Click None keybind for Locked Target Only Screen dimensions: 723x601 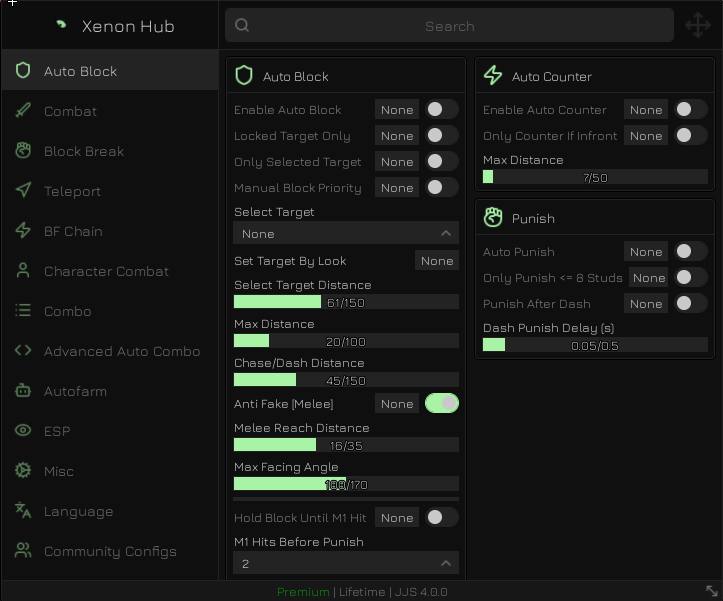[397, 136]
